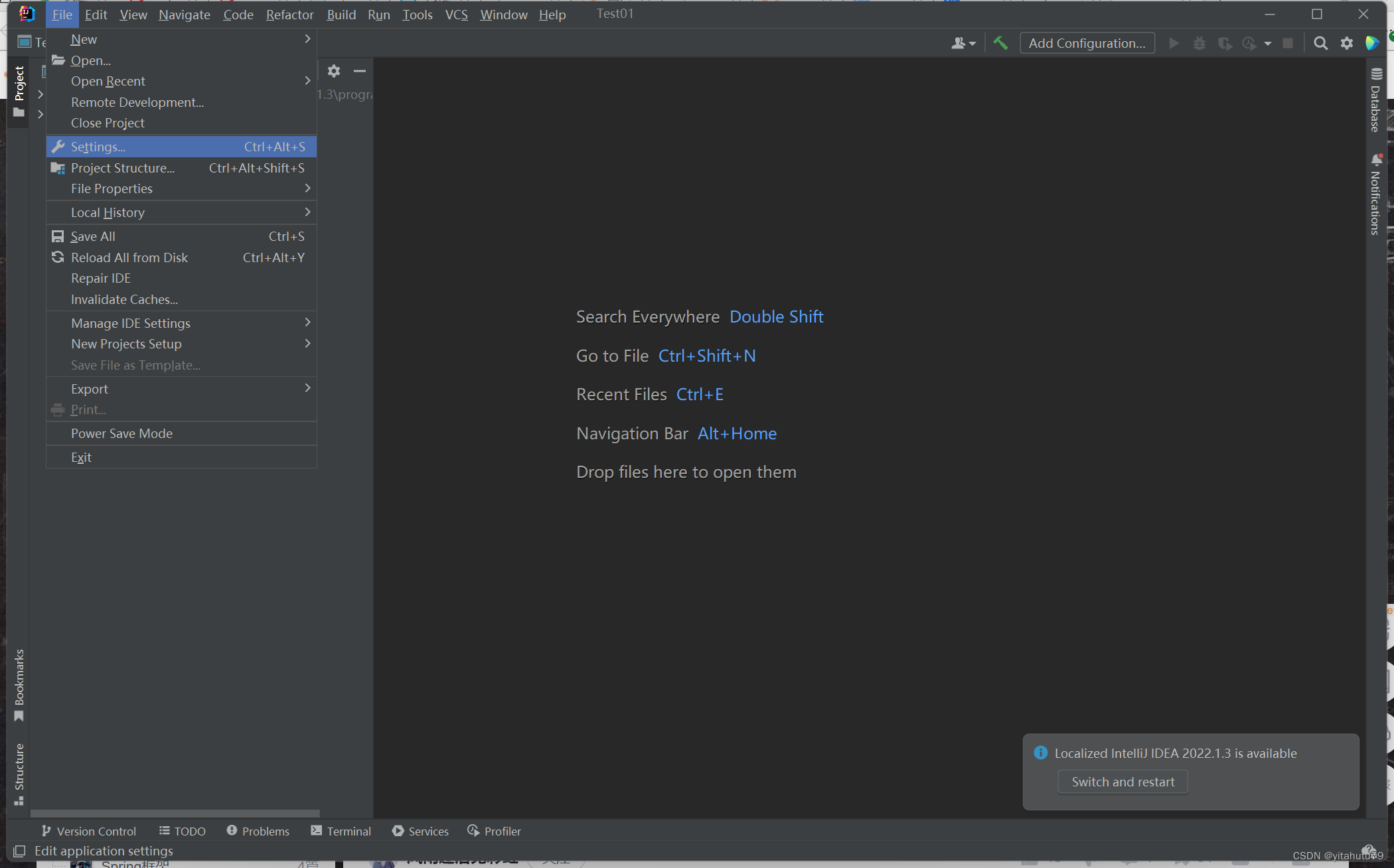
Task: Open IDE settings gear in top toolbar
Action: tap(1346, 43)
